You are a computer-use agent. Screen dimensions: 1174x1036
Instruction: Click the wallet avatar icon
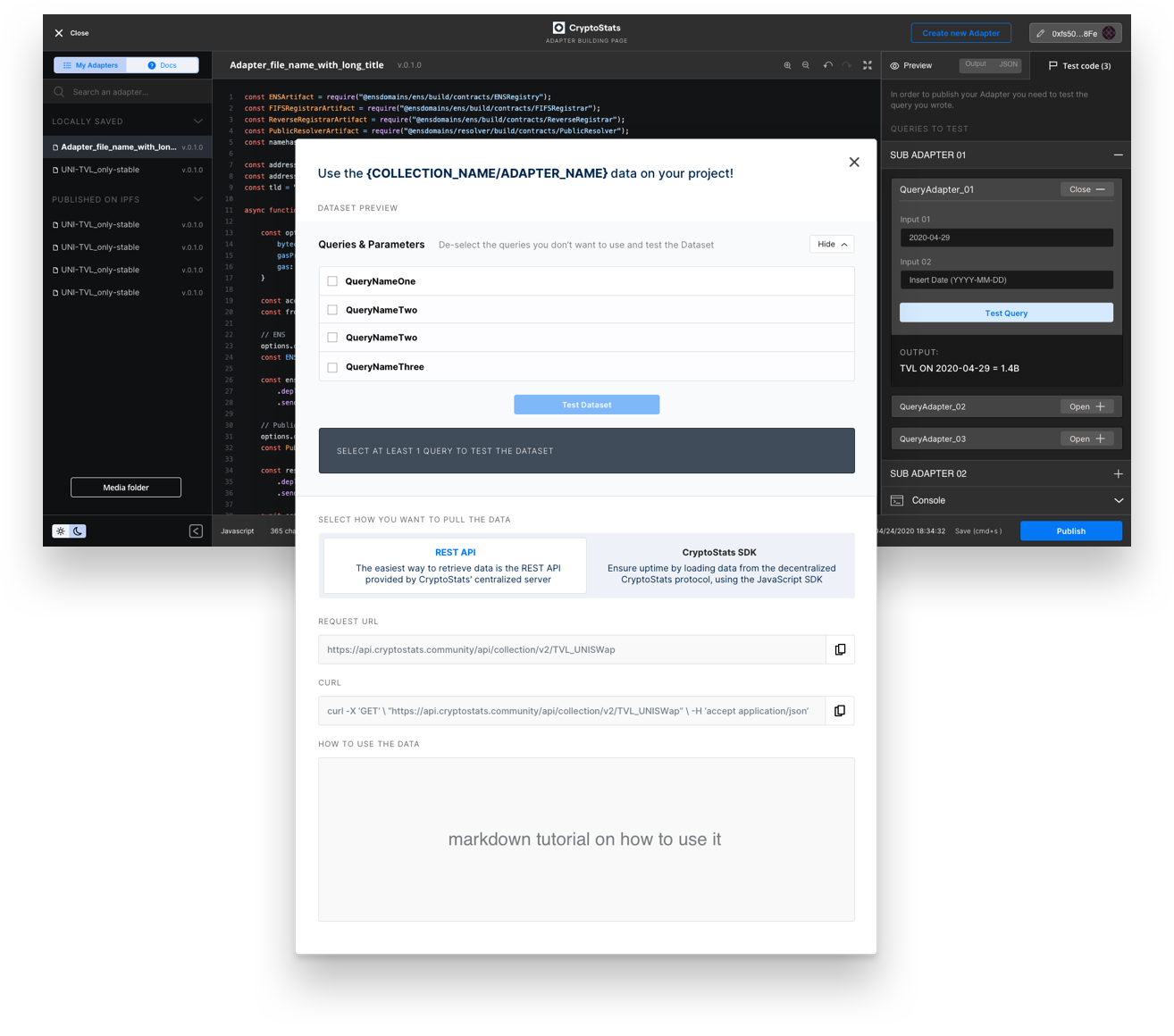[x=1109, y=33]
